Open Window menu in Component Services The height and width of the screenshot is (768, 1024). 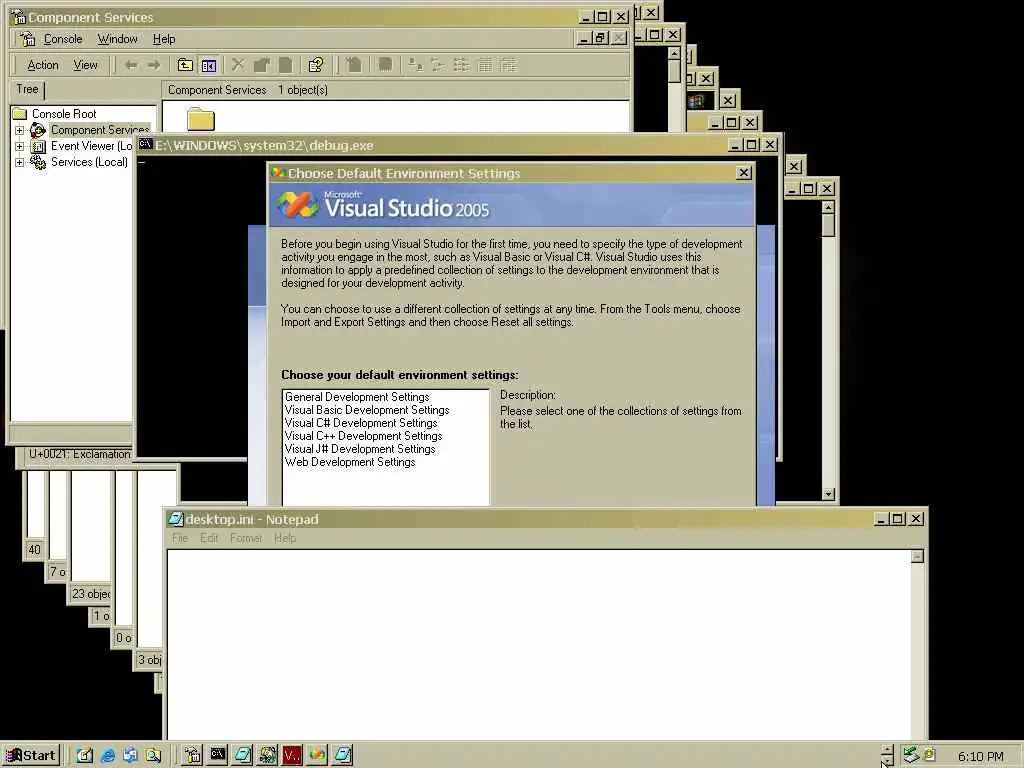click(x=118, y=39)
